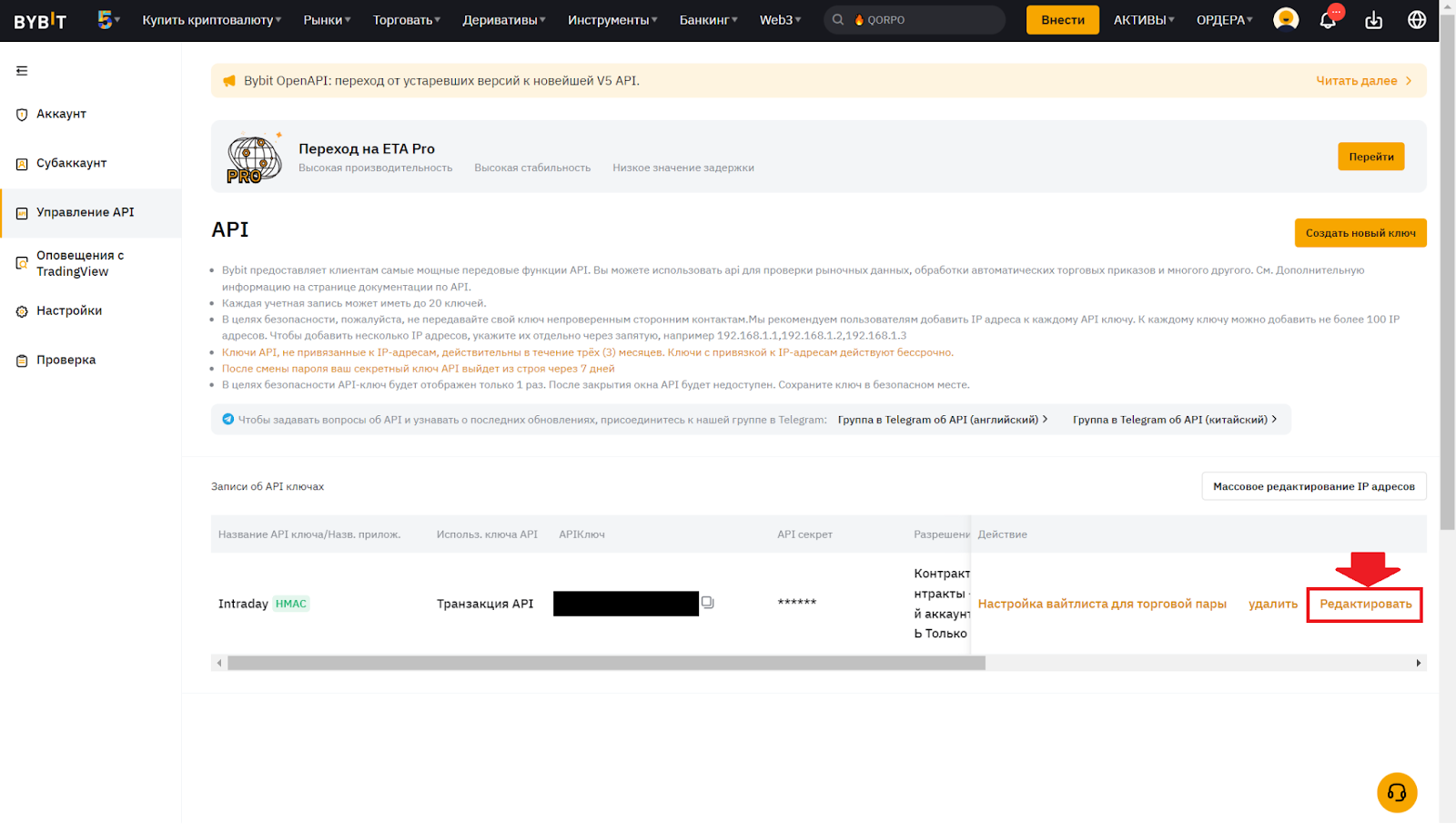Copy the API key with copy icon
This screenshot has width=1456, height=824.
(708, 603)
